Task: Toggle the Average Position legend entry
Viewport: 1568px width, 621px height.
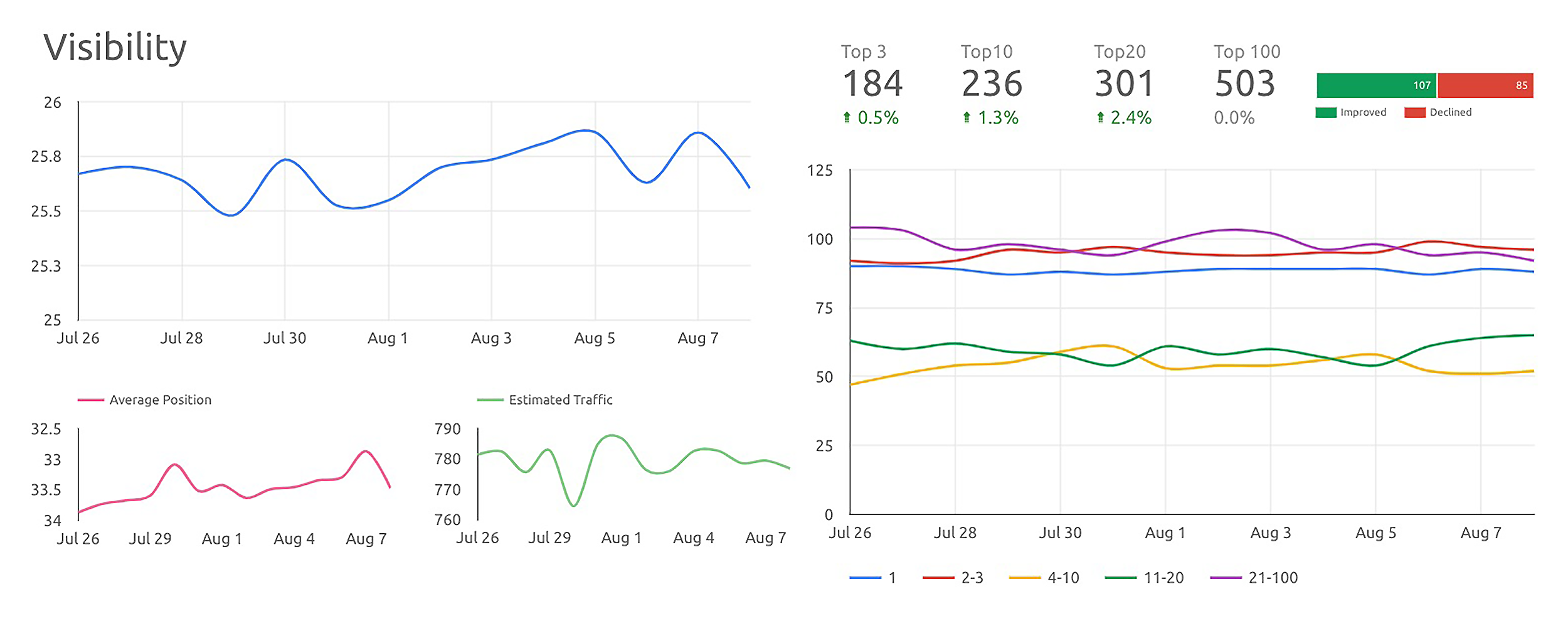Action: 146,400
